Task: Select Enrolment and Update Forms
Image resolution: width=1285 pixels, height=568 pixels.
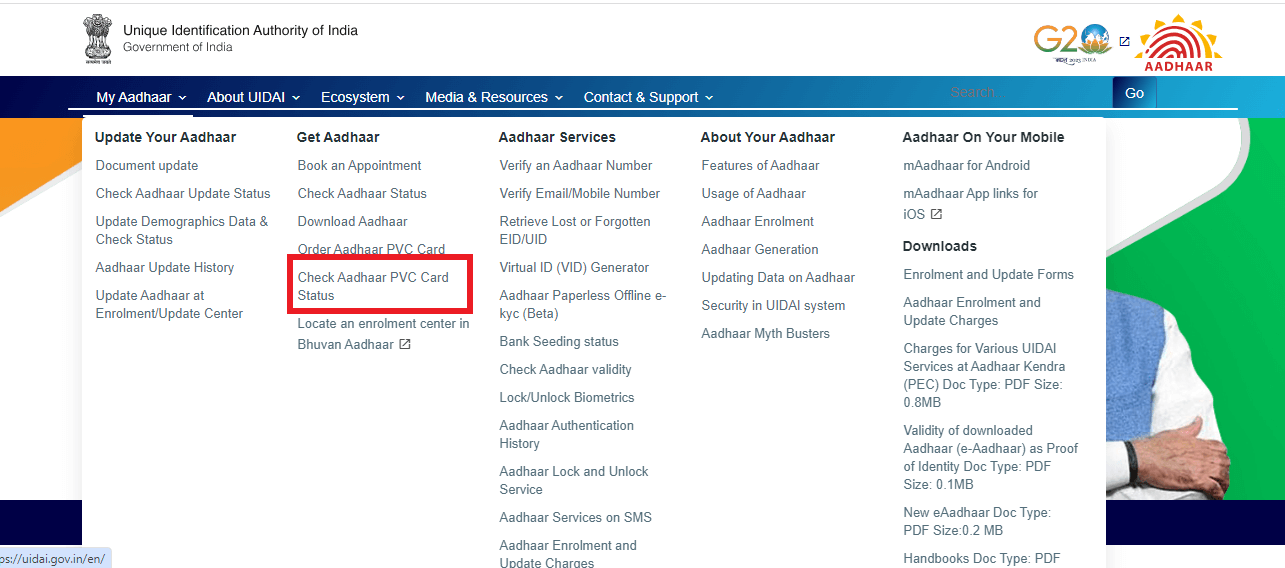Action: [x=989, y=275]
